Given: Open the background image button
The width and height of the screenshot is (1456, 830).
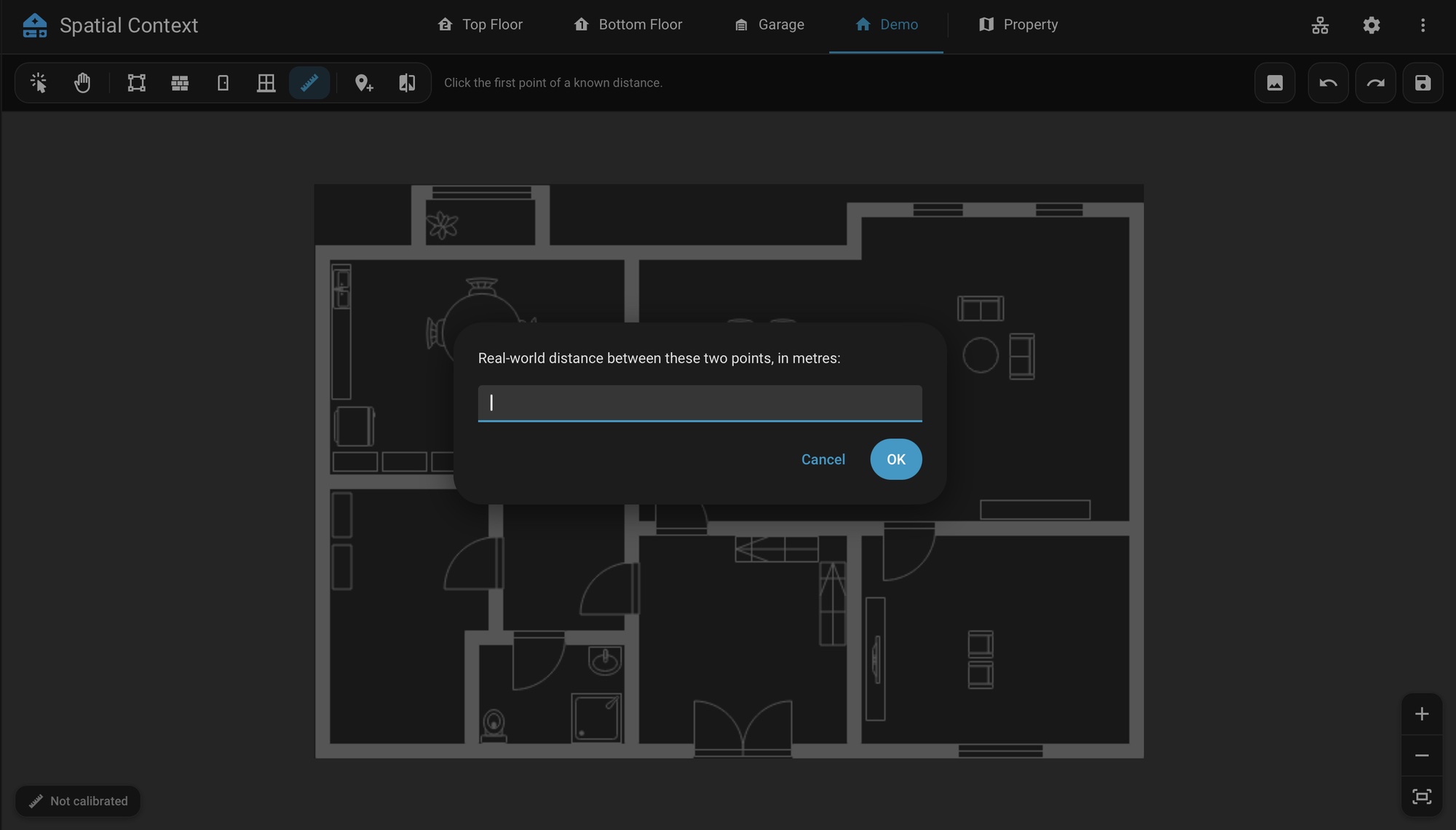Looking at the screenshot, I should click(1275, 83).
